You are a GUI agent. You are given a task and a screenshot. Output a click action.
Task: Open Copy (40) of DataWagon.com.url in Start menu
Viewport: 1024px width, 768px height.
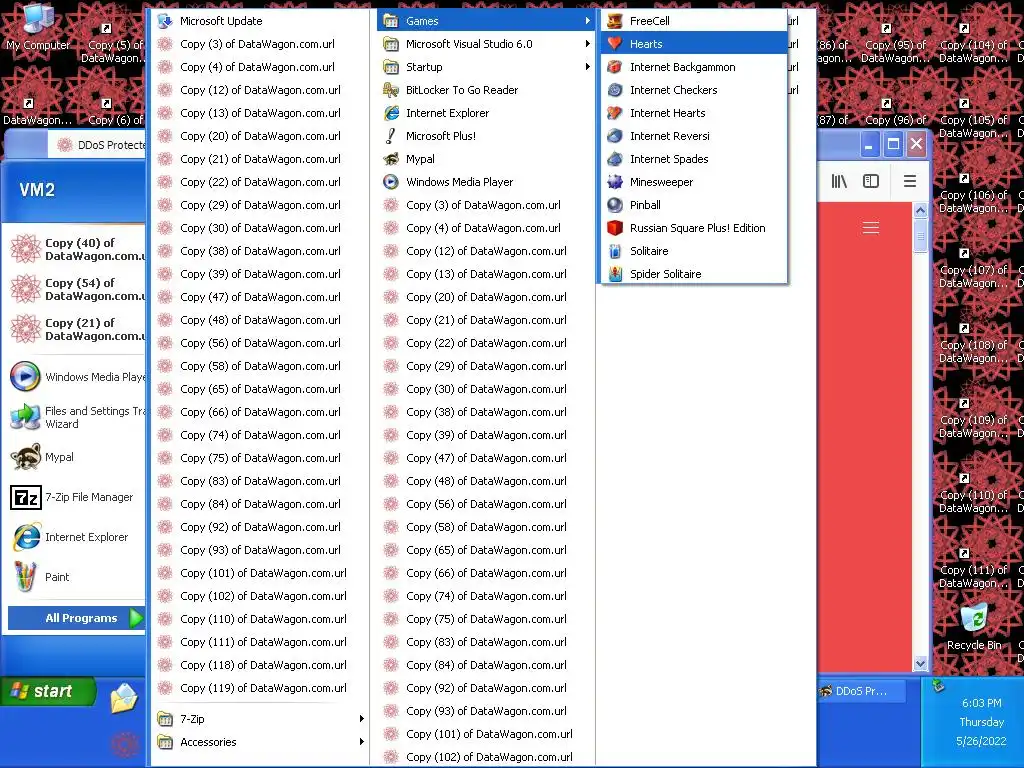point(75,249)
